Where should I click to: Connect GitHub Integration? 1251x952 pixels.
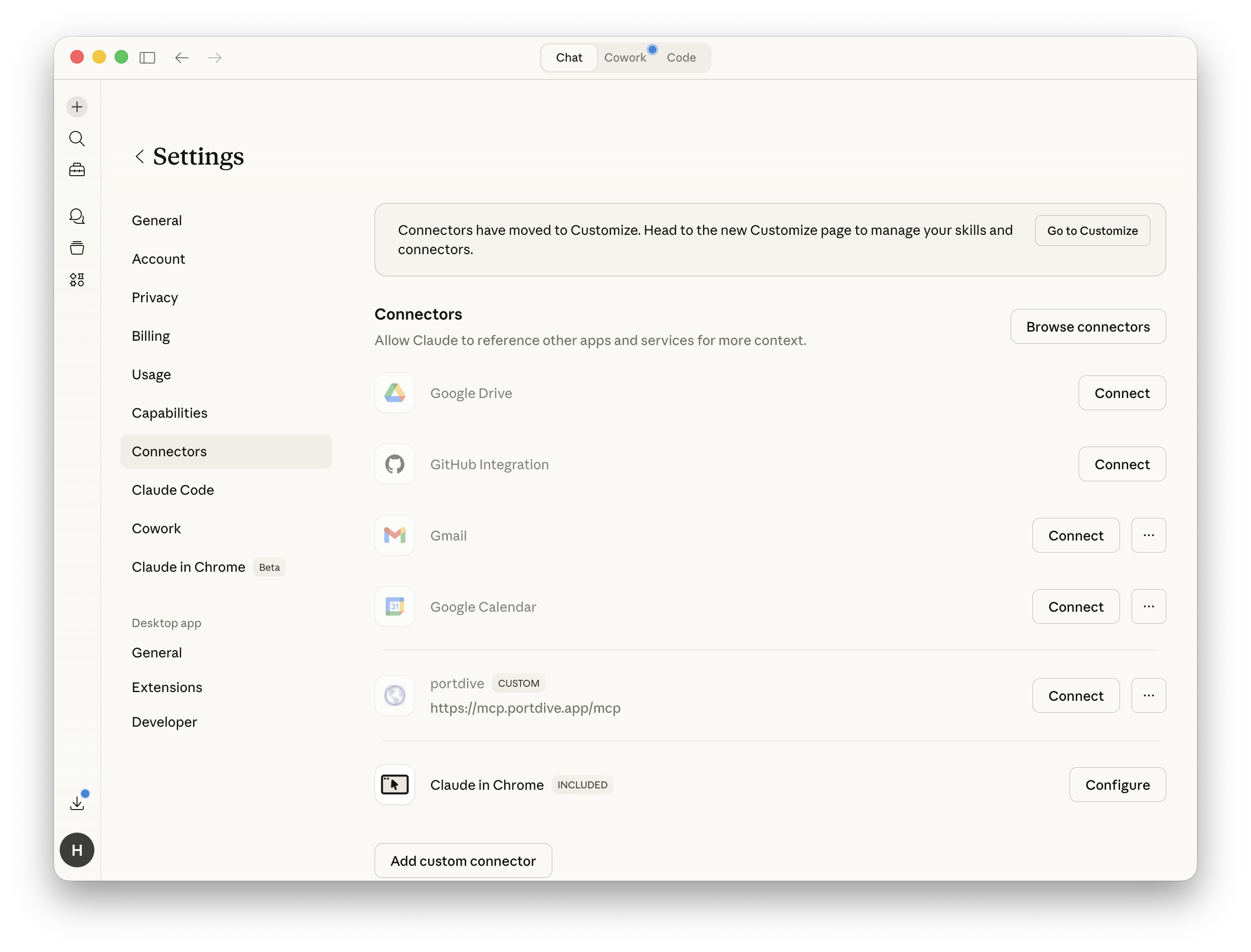coord(1122,464)
